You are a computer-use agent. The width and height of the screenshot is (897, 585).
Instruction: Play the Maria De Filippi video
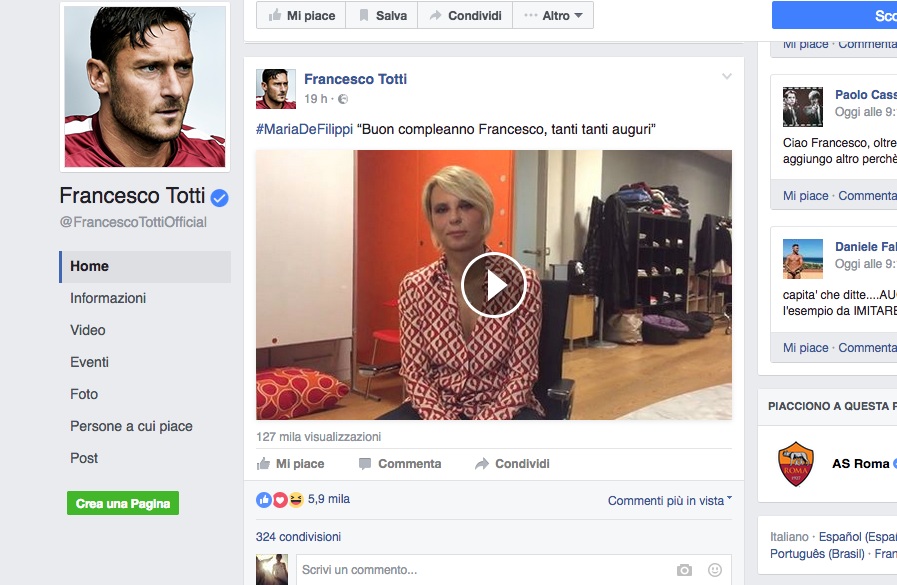click(x=494, y=285)
